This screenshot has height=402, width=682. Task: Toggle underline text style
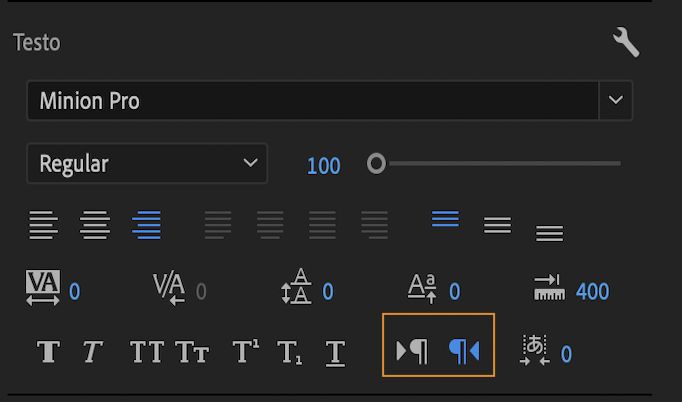click(x=336, y=352)
